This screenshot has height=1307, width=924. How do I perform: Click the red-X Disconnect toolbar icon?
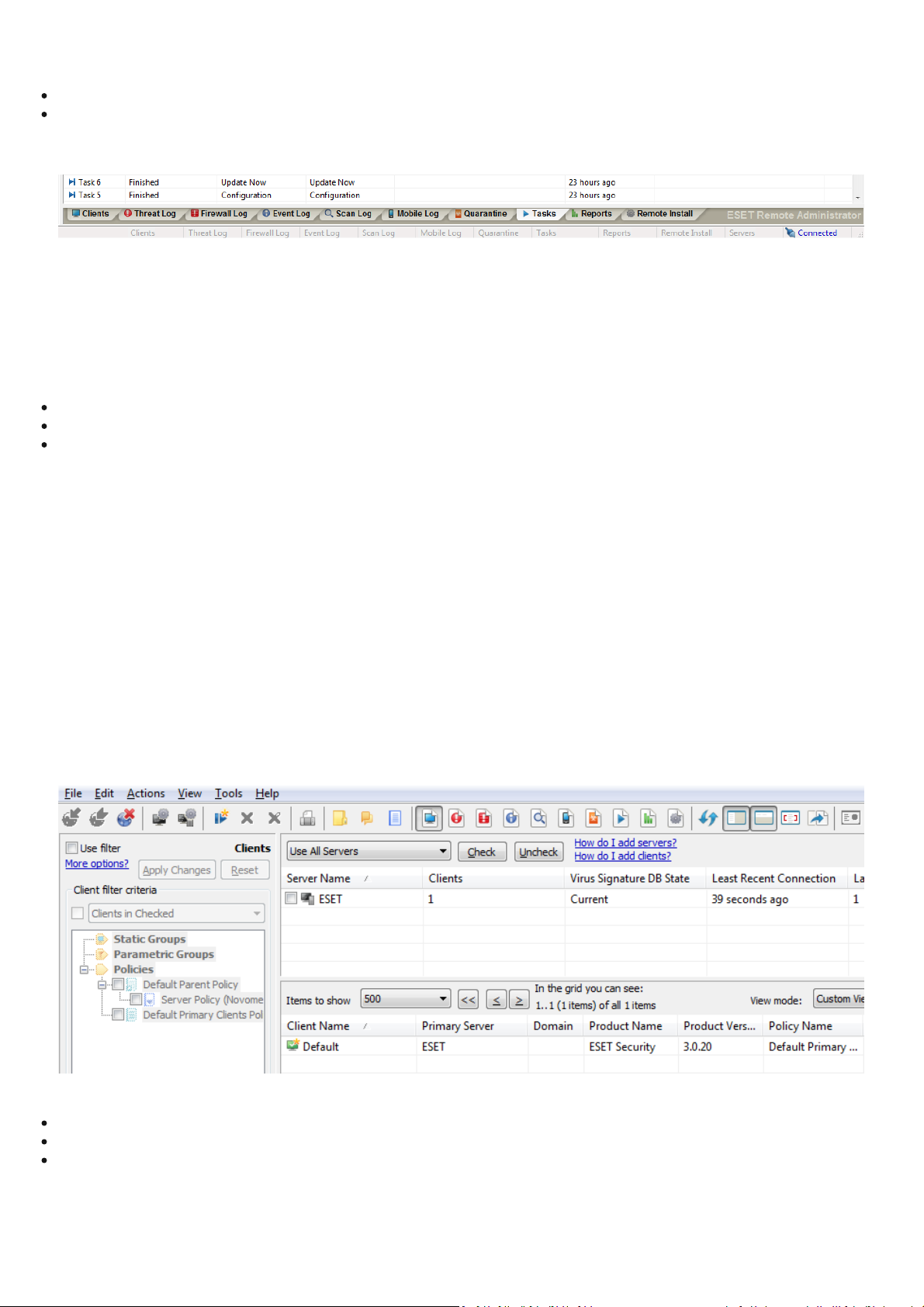point(126,818)
